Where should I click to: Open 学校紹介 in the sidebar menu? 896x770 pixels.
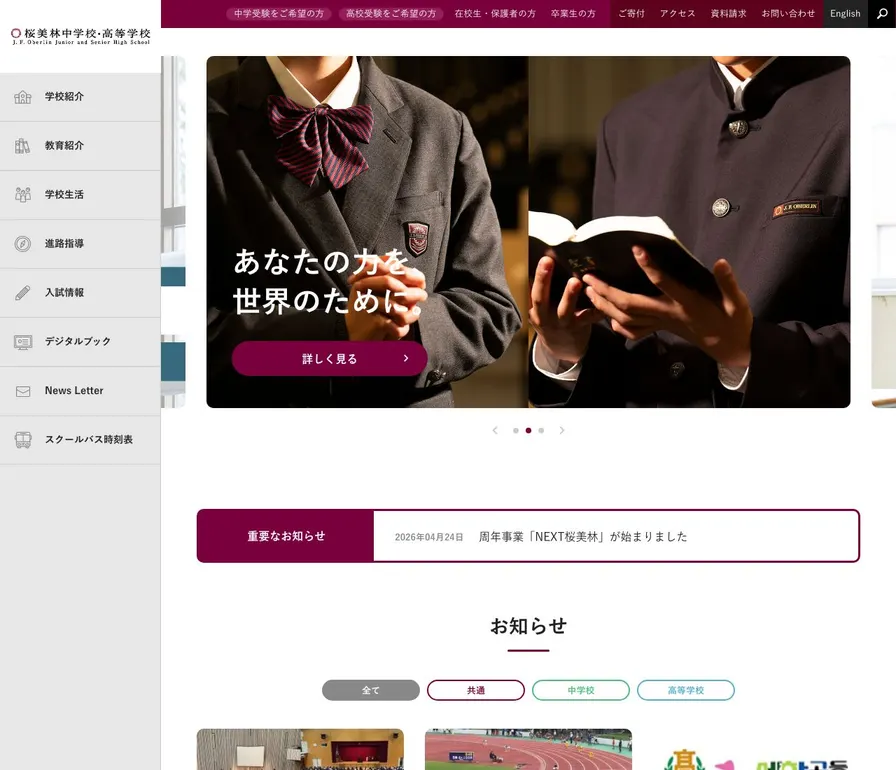[80, 97]
